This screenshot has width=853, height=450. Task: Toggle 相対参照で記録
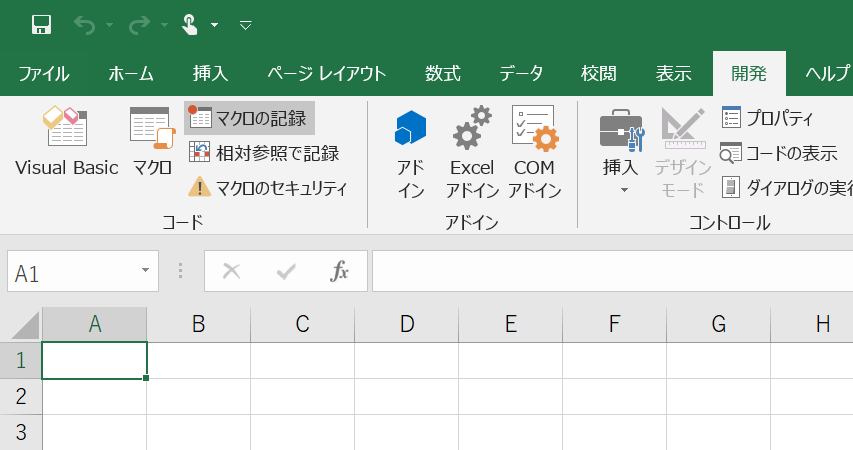(264, 153)
